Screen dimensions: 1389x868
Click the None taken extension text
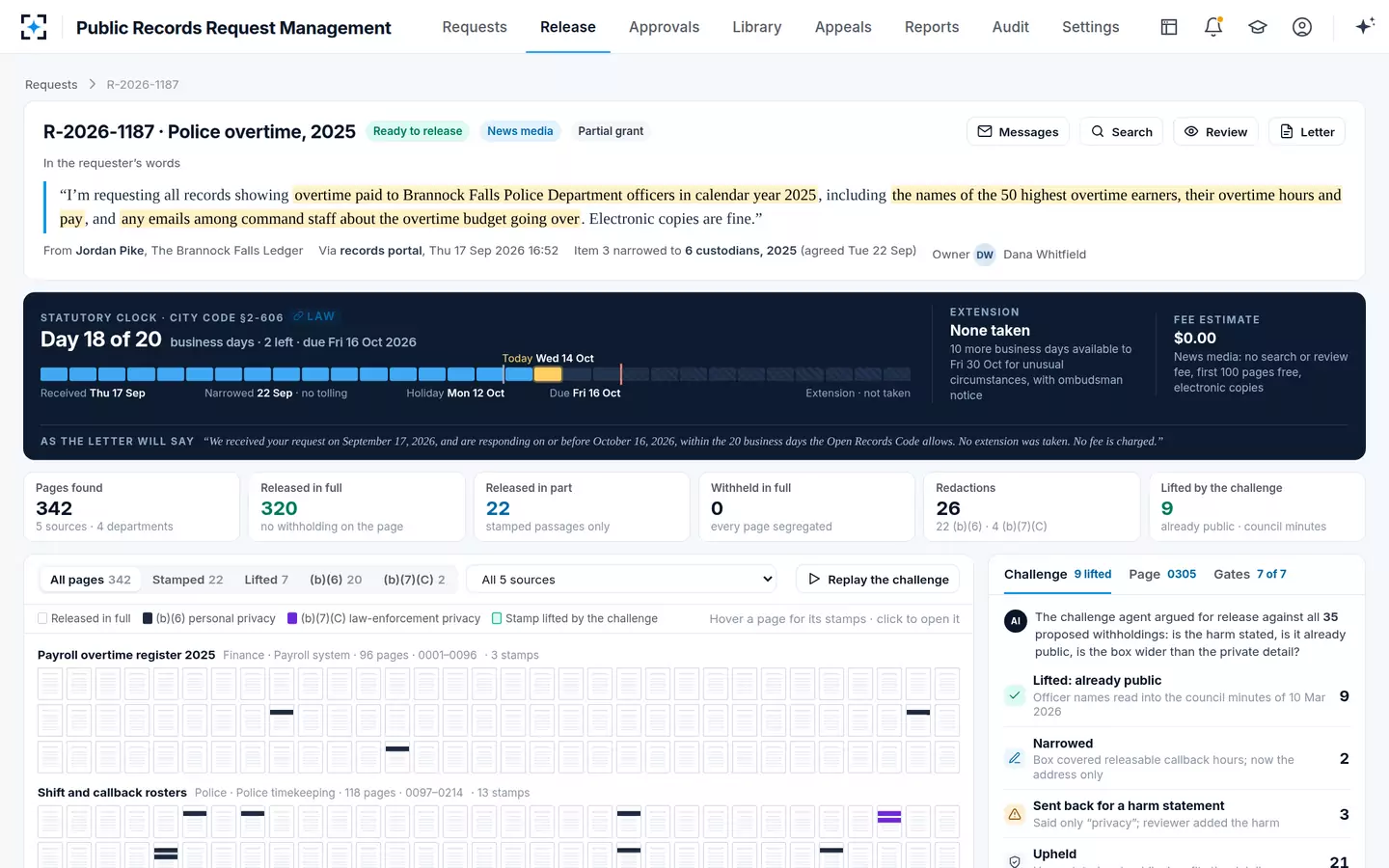(990, 331)
